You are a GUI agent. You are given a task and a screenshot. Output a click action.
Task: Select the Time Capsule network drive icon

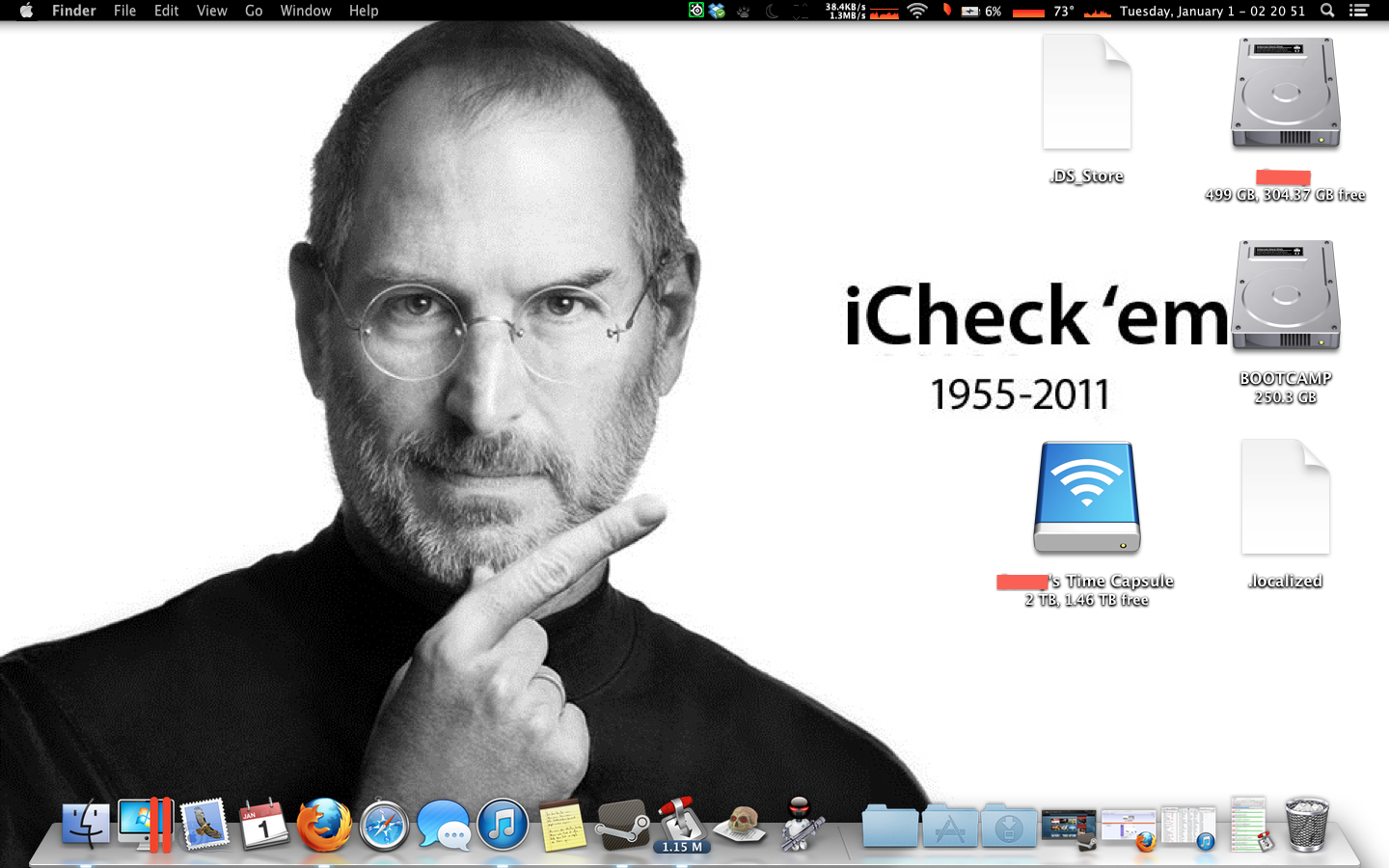click(x=1087, y=498)
